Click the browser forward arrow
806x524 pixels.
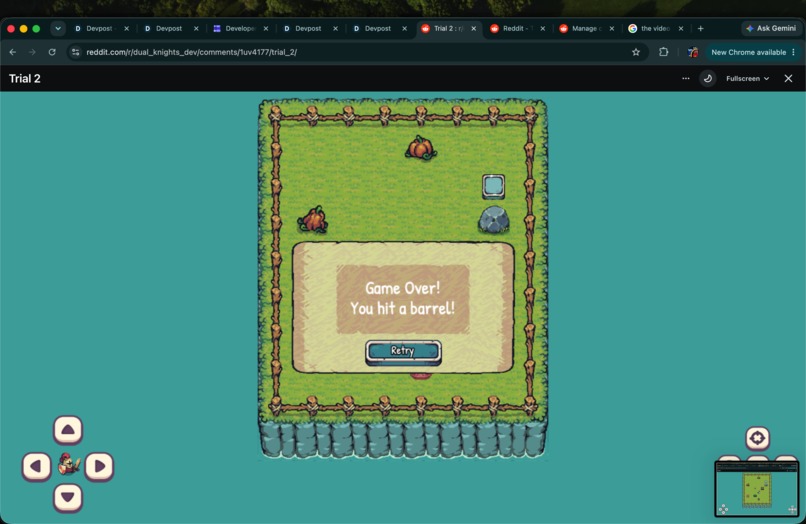tap(32, 52)
